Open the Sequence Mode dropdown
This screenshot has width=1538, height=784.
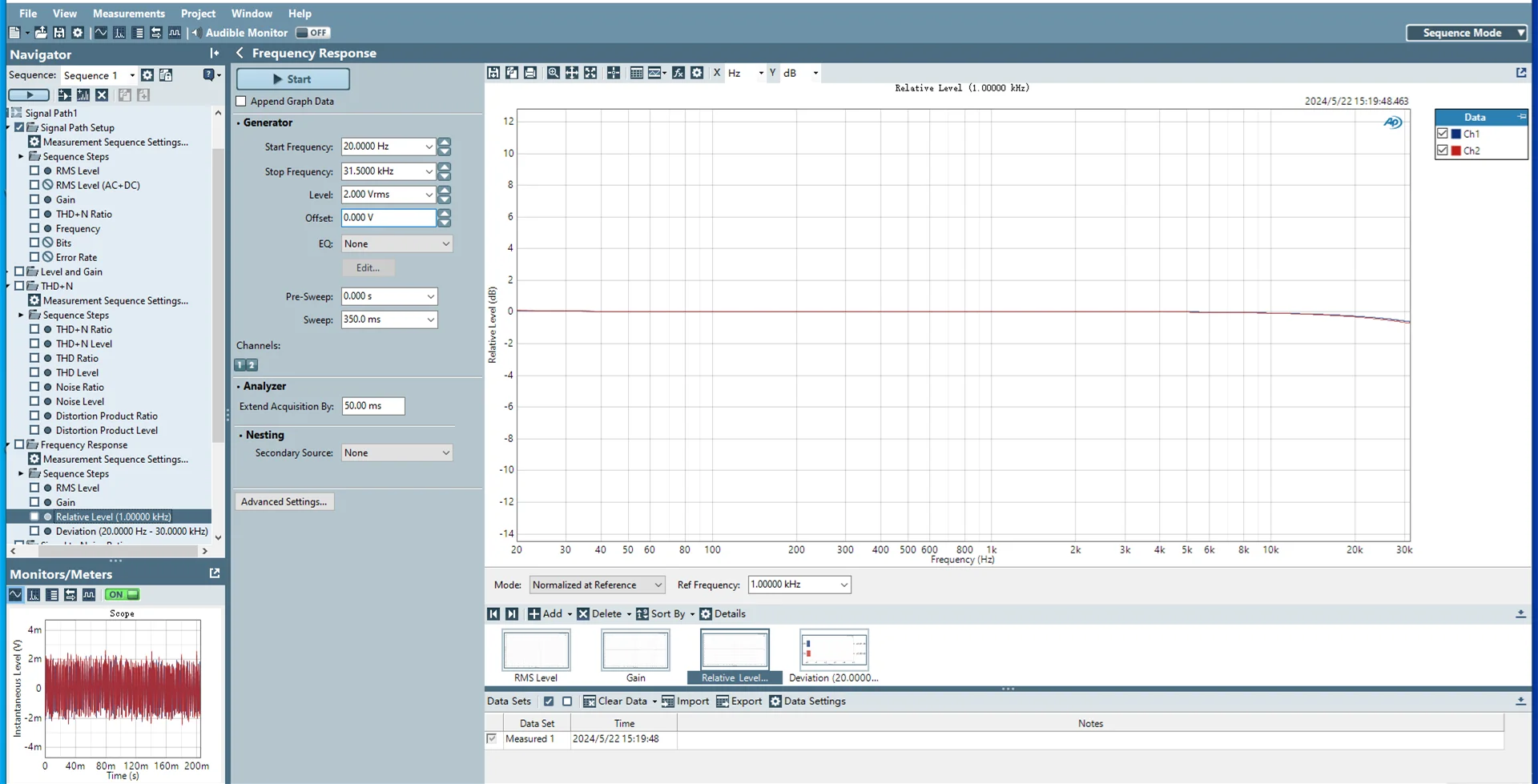[1468, 33]
